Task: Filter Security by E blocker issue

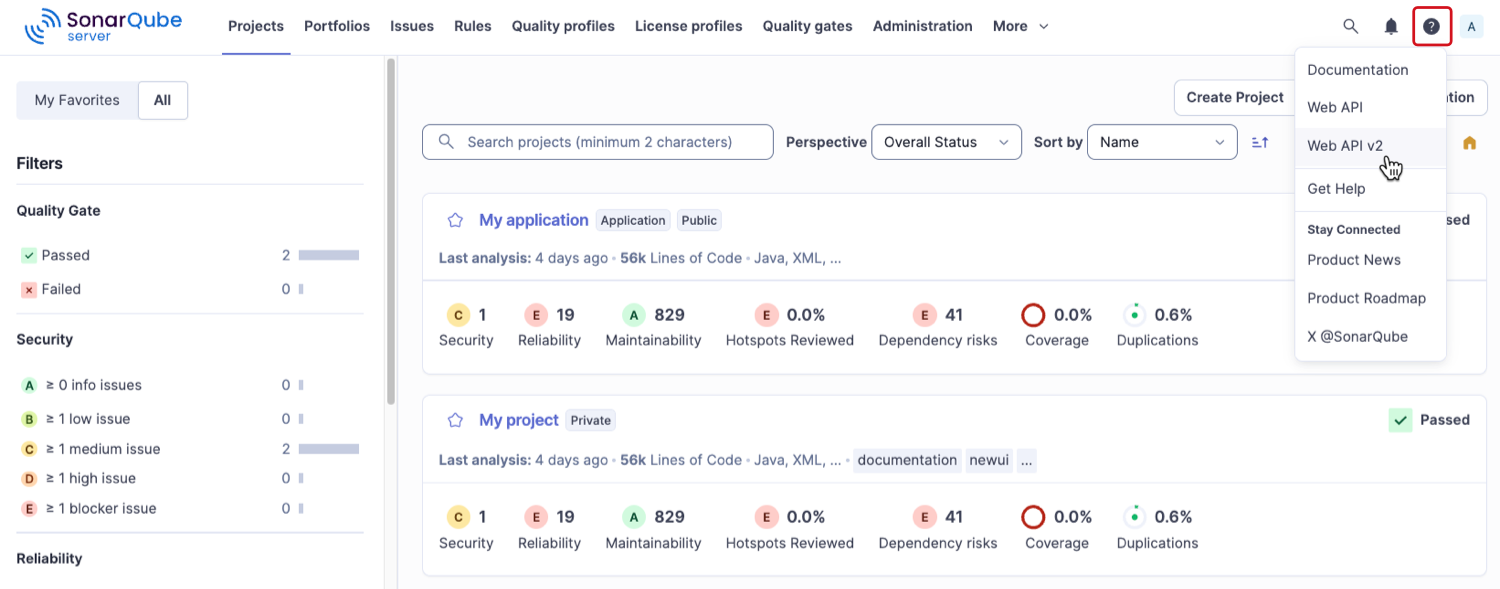Action: (190, 508)
